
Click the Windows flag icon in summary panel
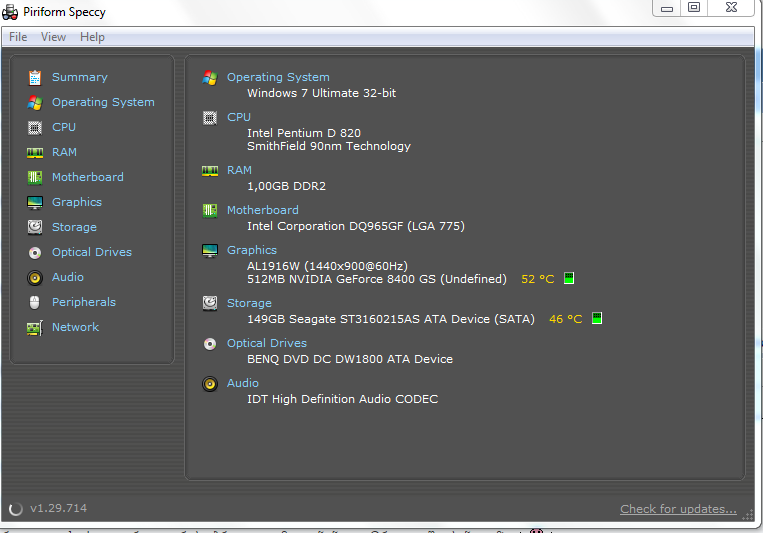pyautogui.click(x=210, y=77)
